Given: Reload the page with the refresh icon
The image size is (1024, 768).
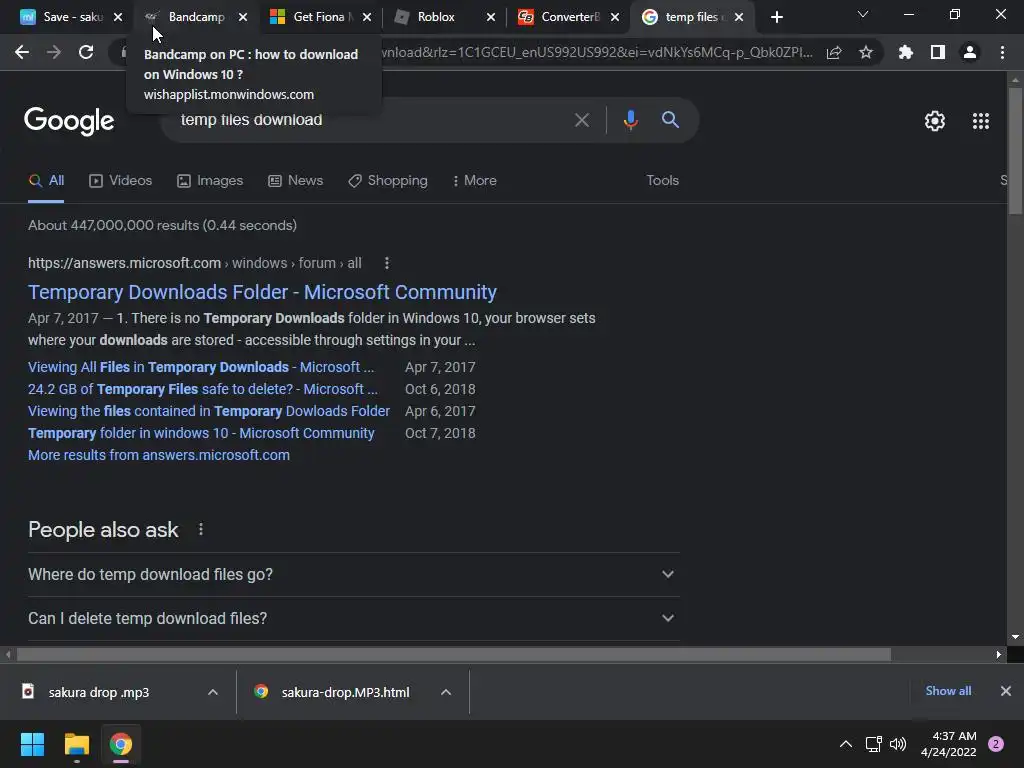Looking at the screenshot, I should click(x=86, y=52).
